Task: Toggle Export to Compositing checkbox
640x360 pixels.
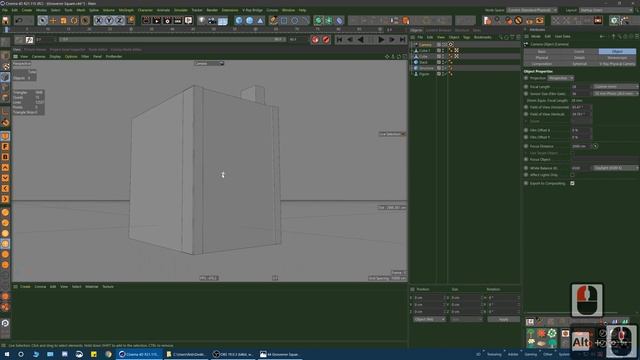Action: [x=572, y=183]
